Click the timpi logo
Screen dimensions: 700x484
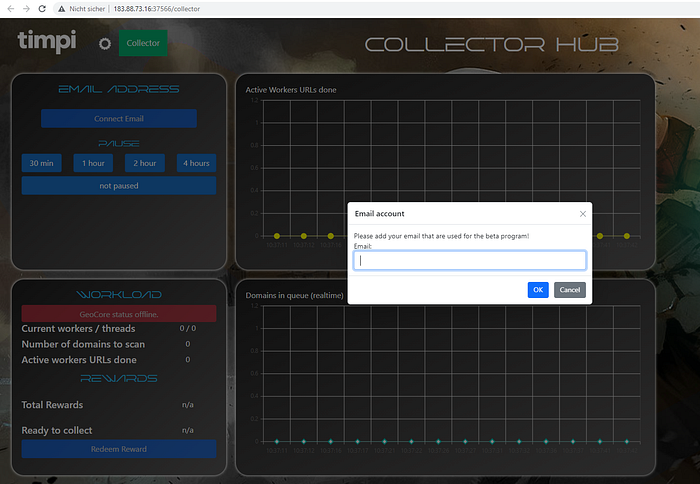pos(42,42)
